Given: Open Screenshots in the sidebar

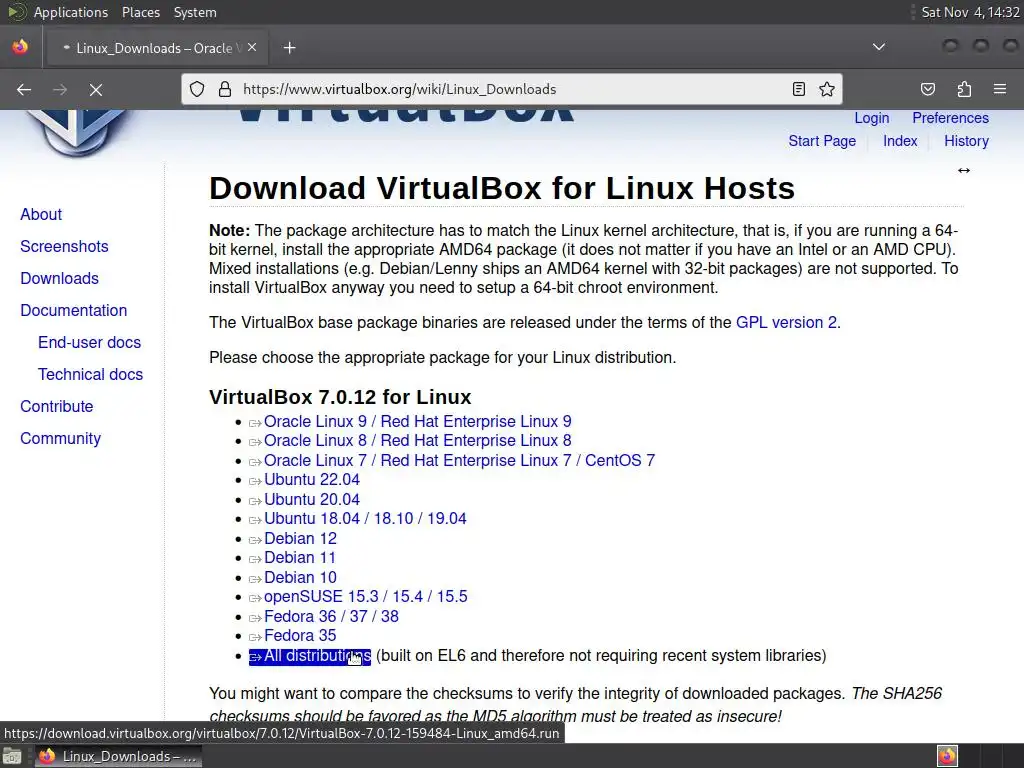Looking at the screenshot, I should click(x=64, y=246).
